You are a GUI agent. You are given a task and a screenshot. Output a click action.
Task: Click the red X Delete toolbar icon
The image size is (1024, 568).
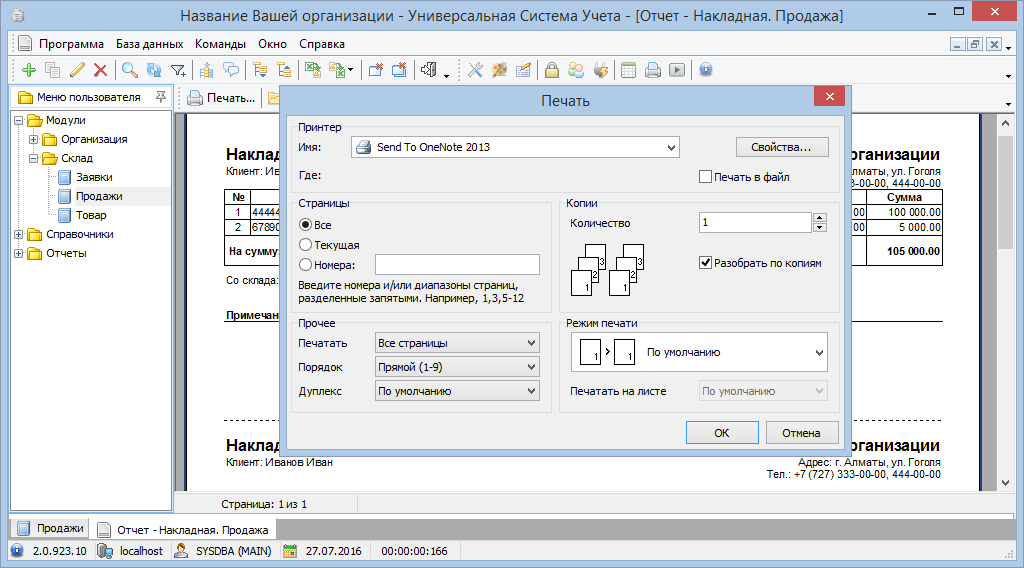[x=100, y=70]
